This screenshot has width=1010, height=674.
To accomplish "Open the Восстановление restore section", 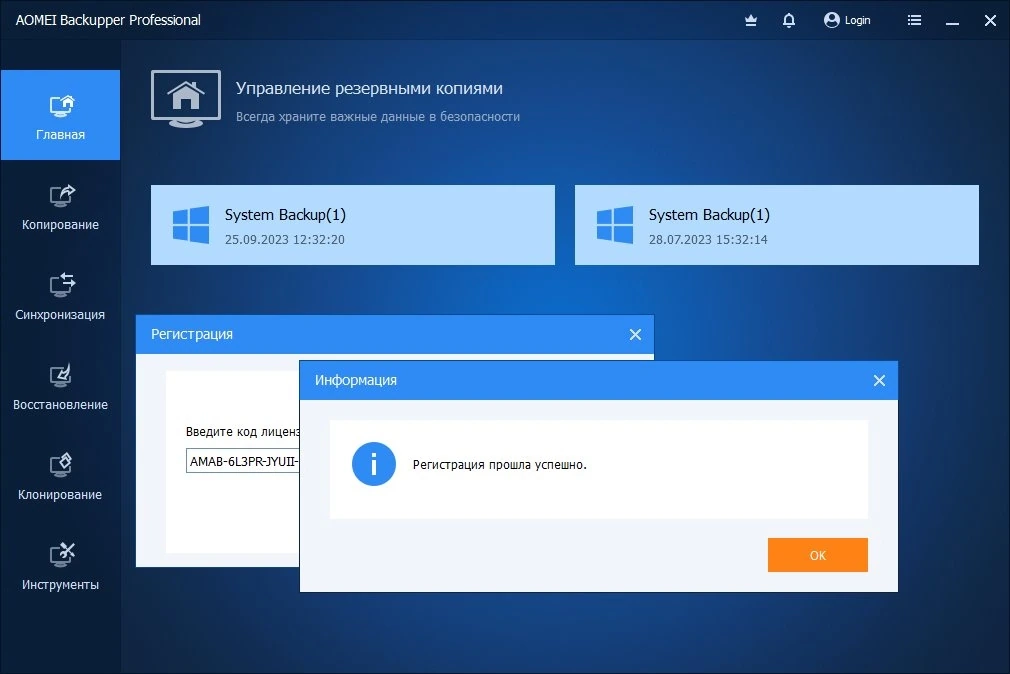I will (60, 387).
